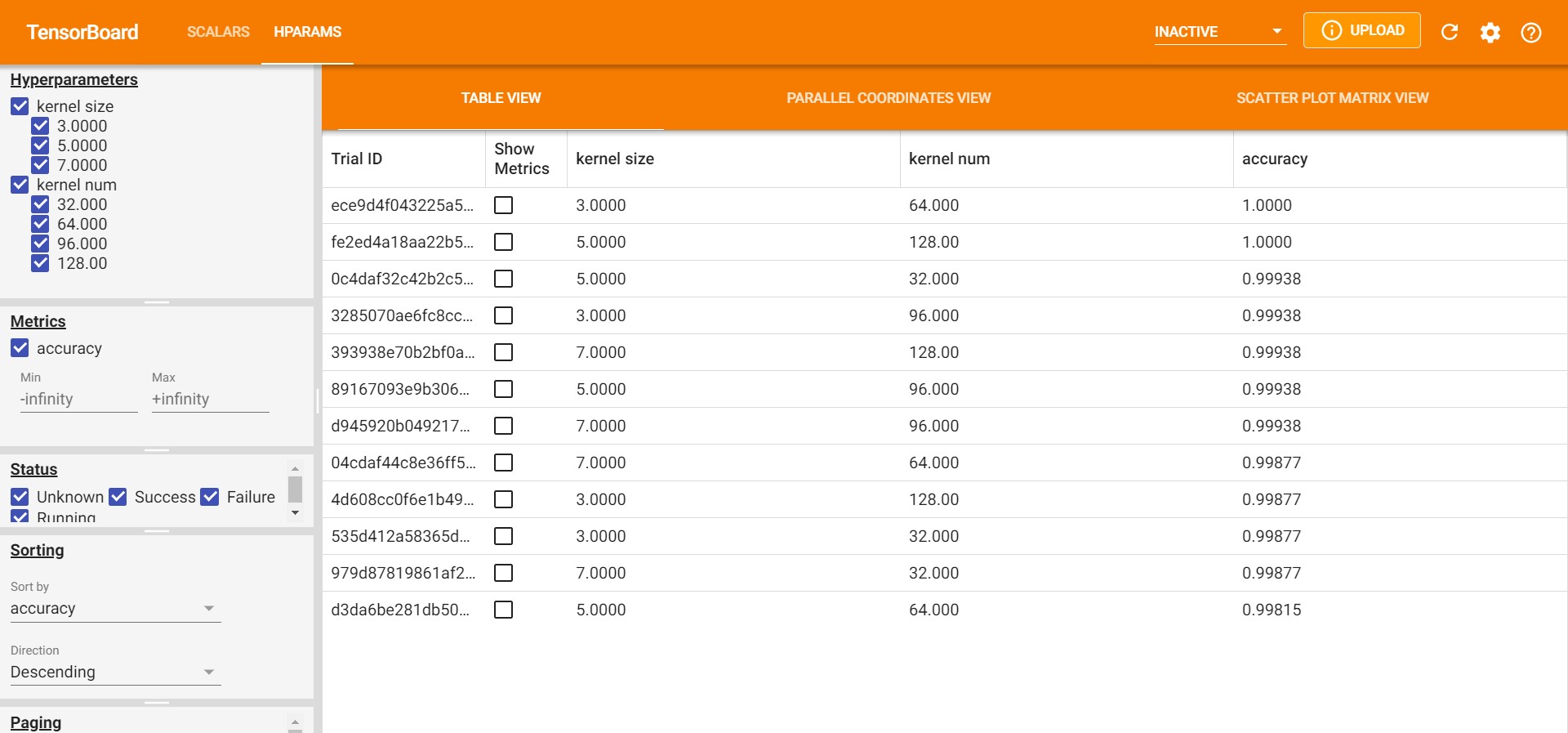The image size is (1568, 733).
Task: Click the sidebar vertical resize handle
Action: 318,400
